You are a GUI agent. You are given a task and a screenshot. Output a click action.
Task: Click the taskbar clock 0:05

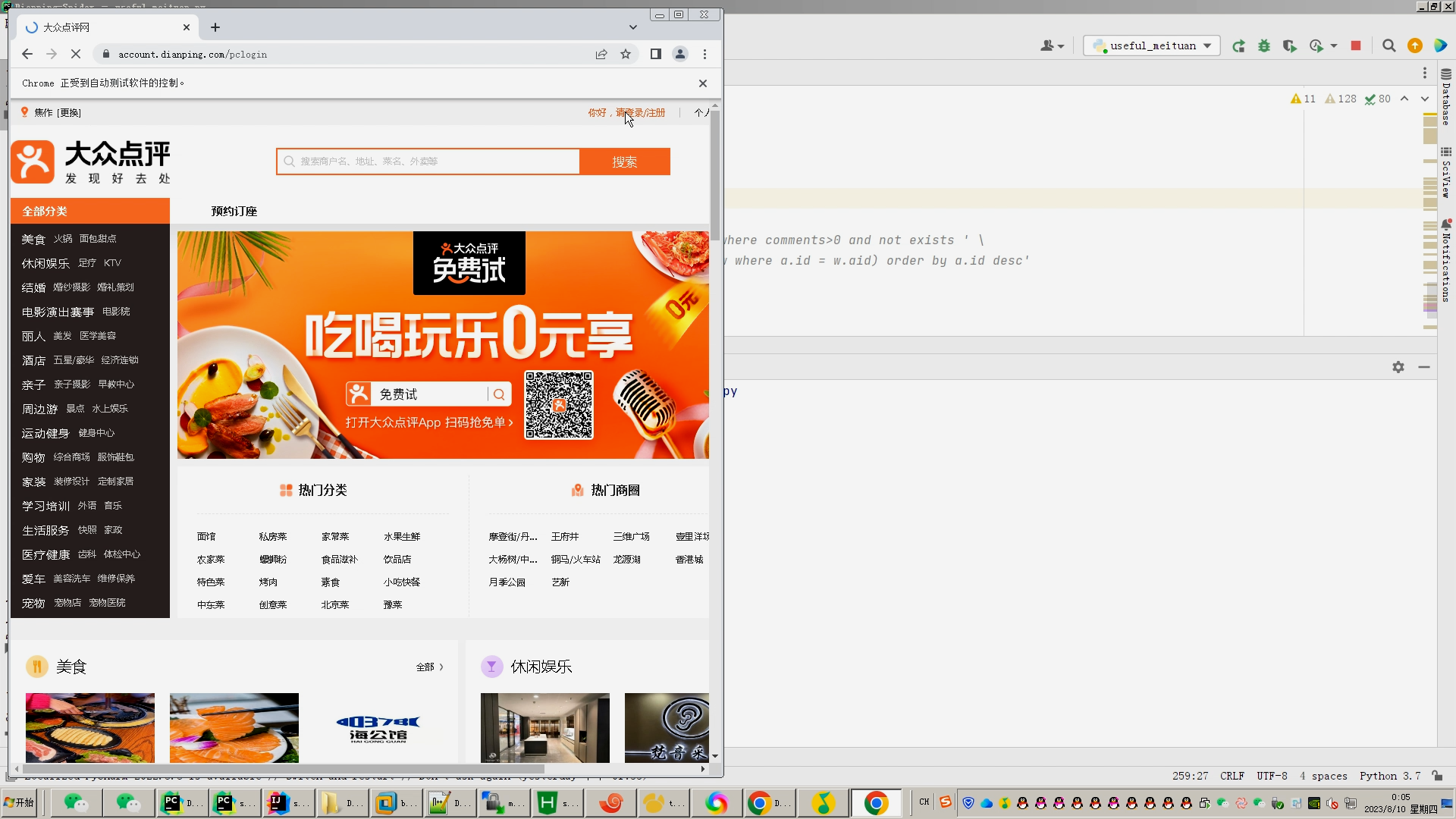pyautogui.click(x=1401, y=797)
